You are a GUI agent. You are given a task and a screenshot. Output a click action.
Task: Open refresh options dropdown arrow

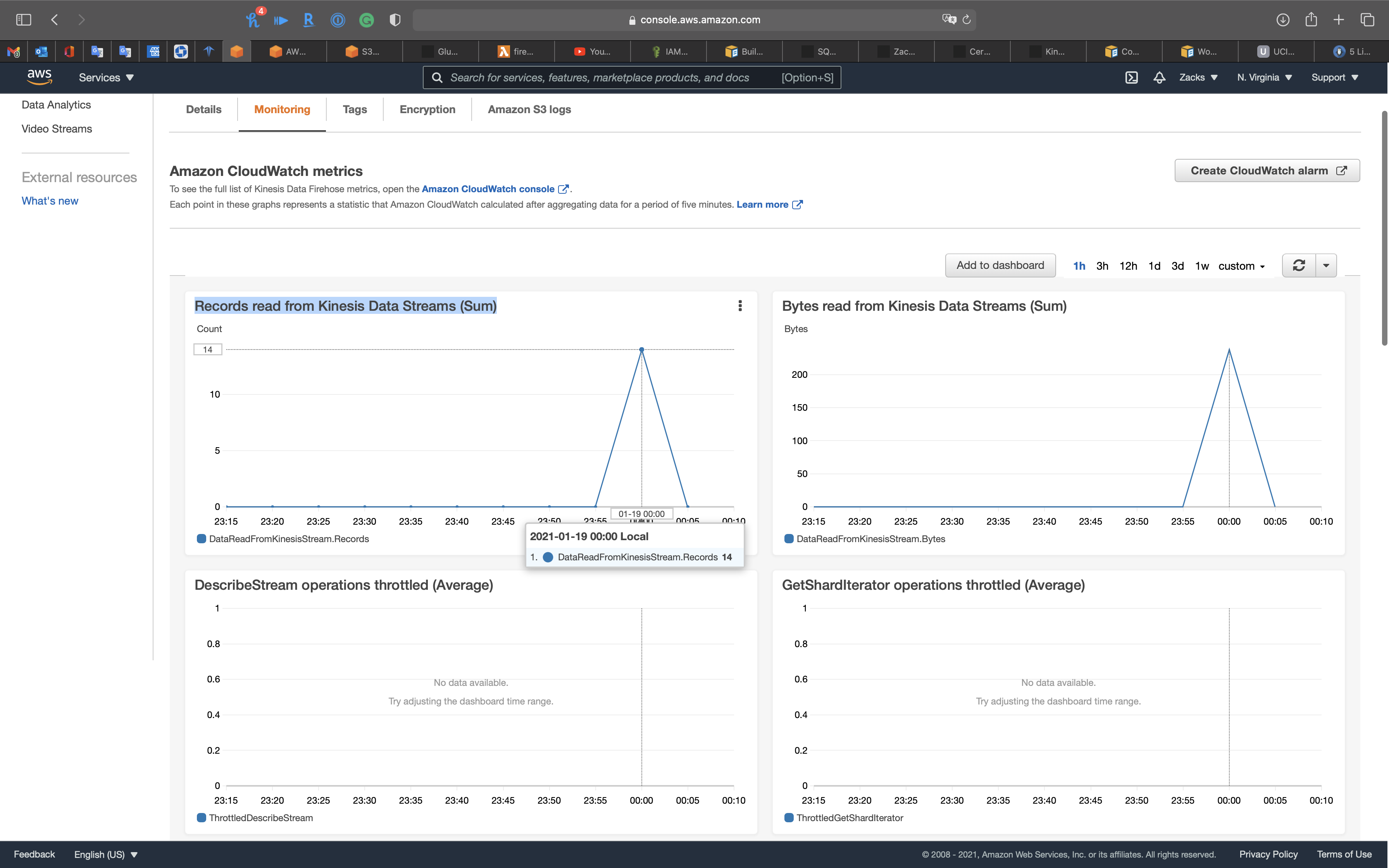point(1326,265)
